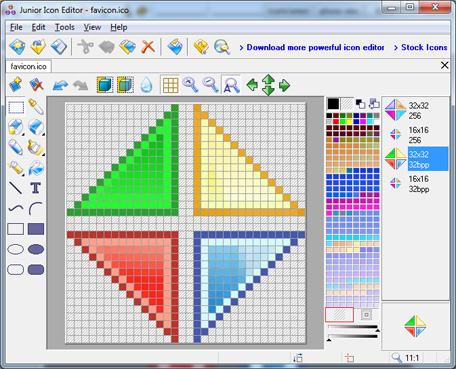The width and height of the screenshot is (456, 369).
Task: Select the Text tool
Action: point(36,188)
